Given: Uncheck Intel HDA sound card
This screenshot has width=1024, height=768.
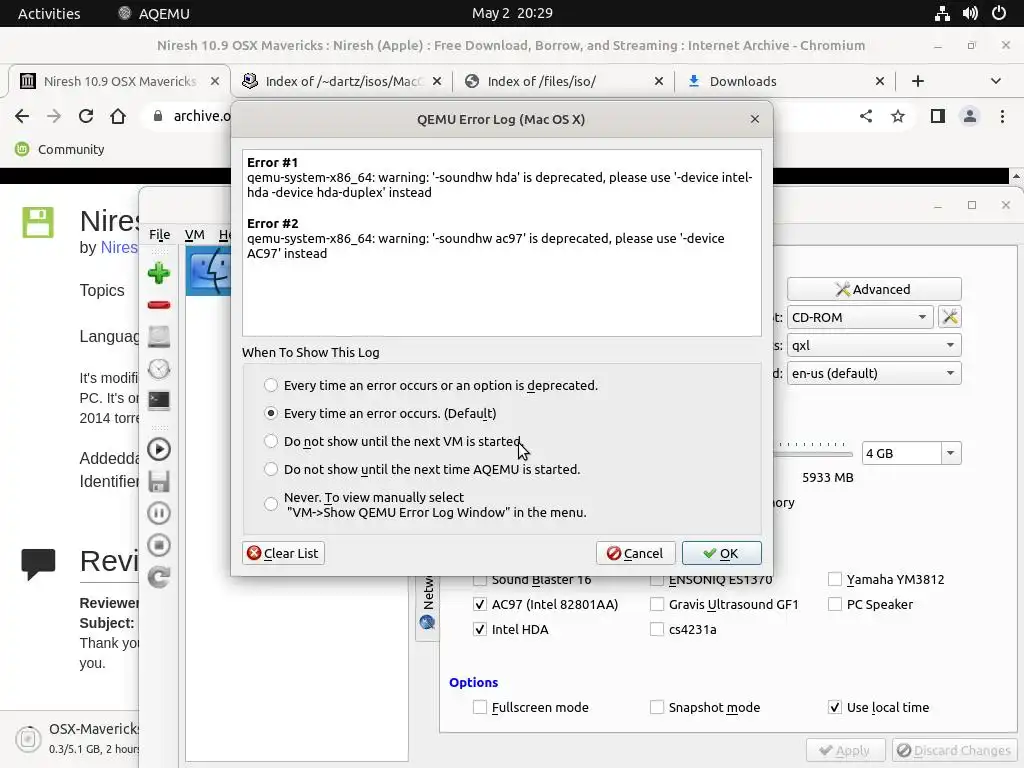Looking at the screenshot, I should click(480, 630).
